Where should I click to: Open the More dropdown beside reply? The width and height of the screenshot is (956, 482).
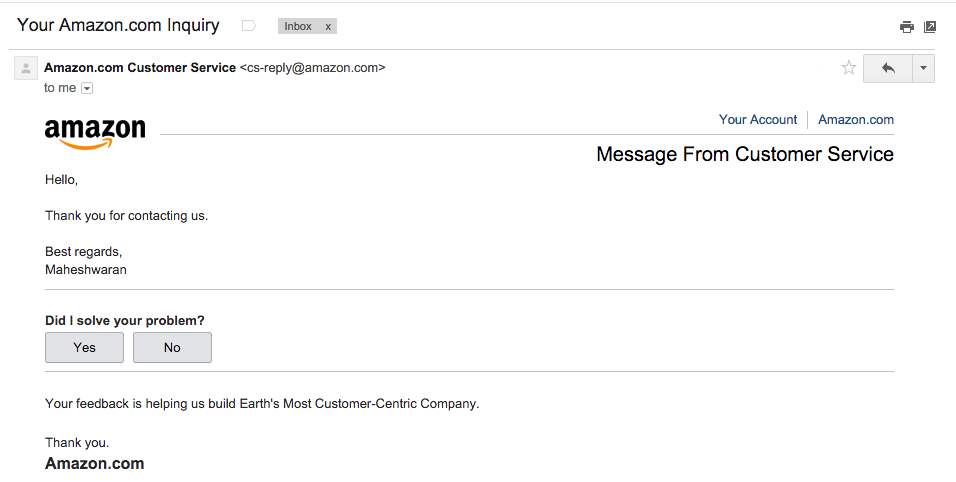tap(923, 68)
